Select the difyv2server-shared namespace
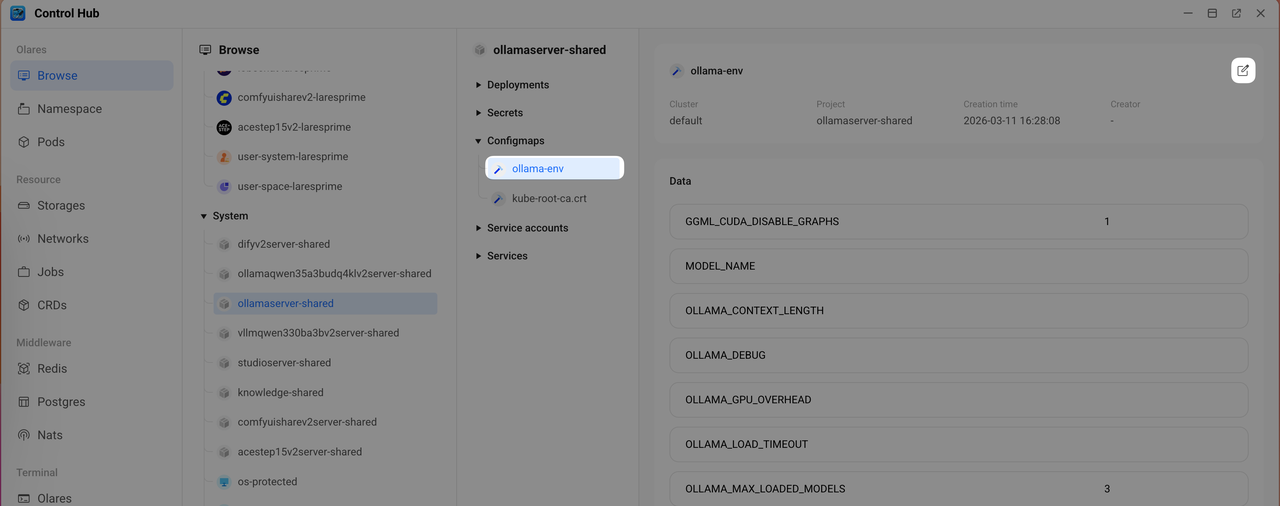 click(283, 244)
